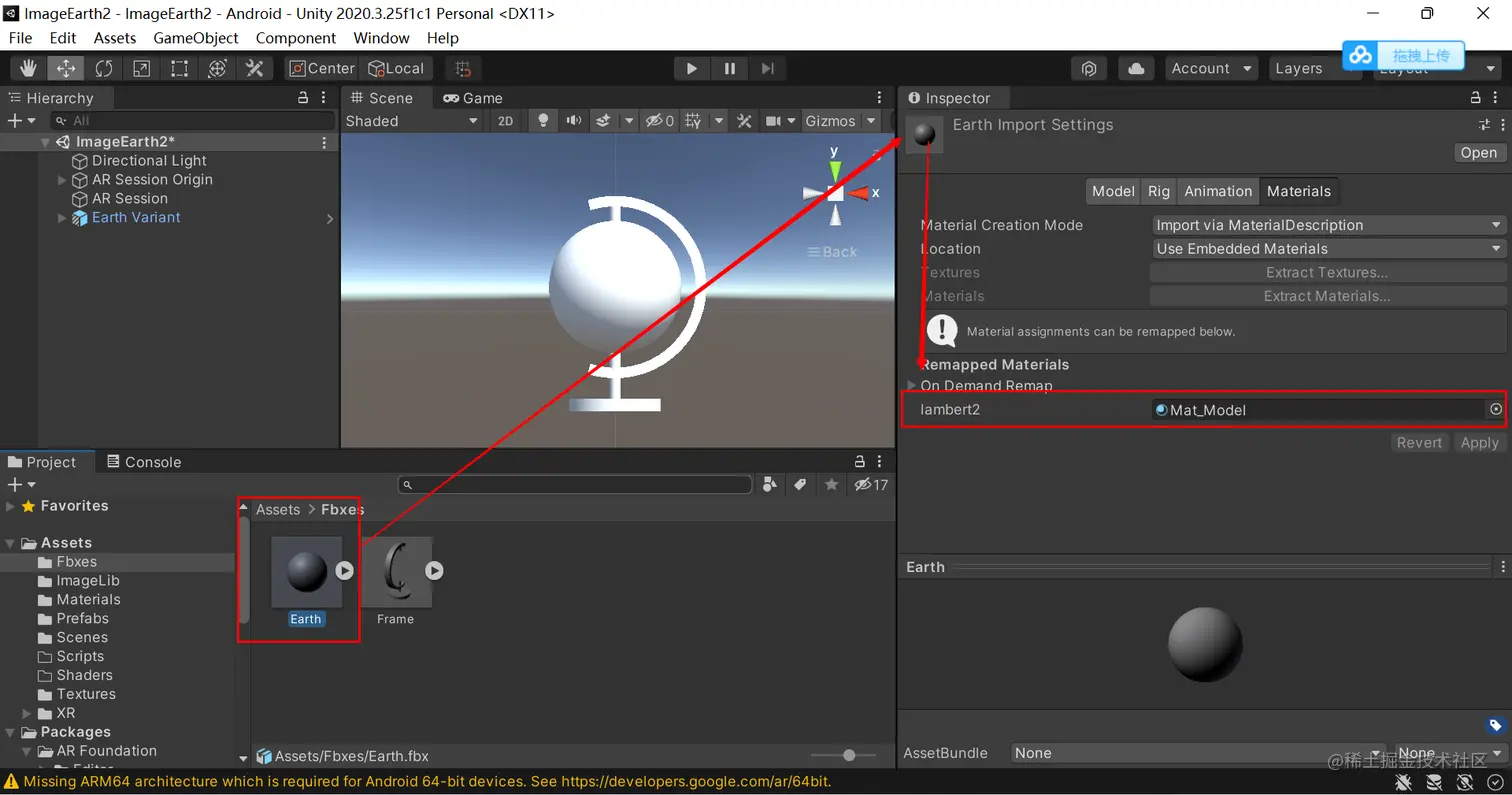Click the grid snapping icon in toolbar

pos(462,68)
